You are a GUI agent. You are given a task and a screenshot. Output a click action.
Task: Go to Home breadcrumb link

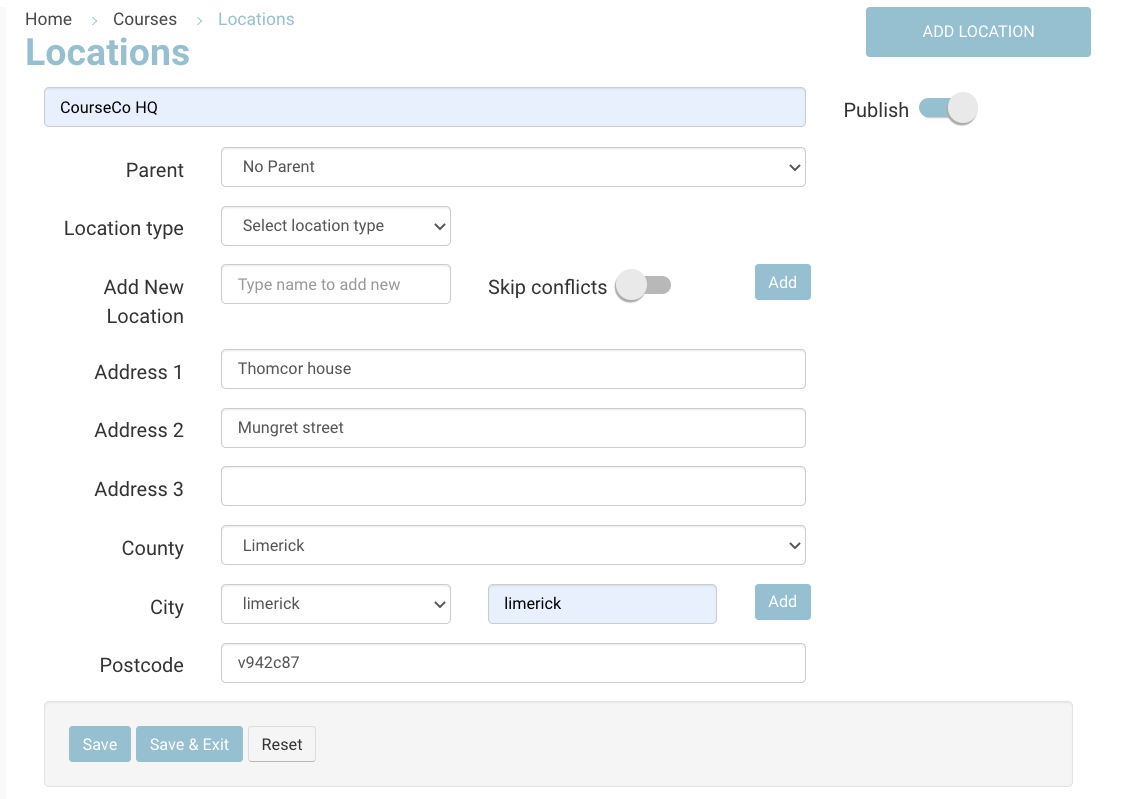[48, 19]
